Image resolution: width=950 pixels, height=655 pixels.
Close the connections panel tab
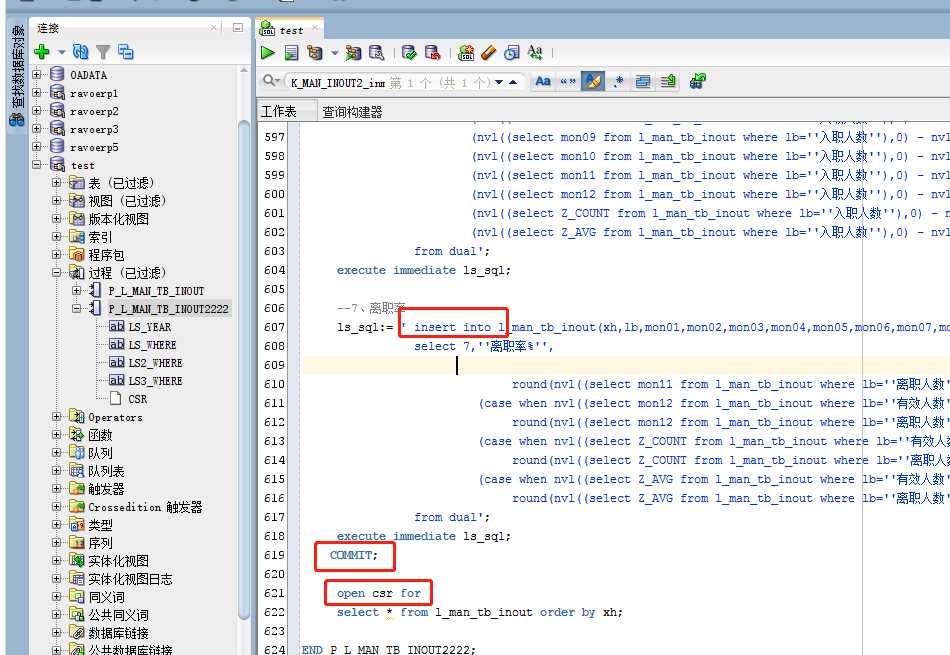(x=213, y=28)
